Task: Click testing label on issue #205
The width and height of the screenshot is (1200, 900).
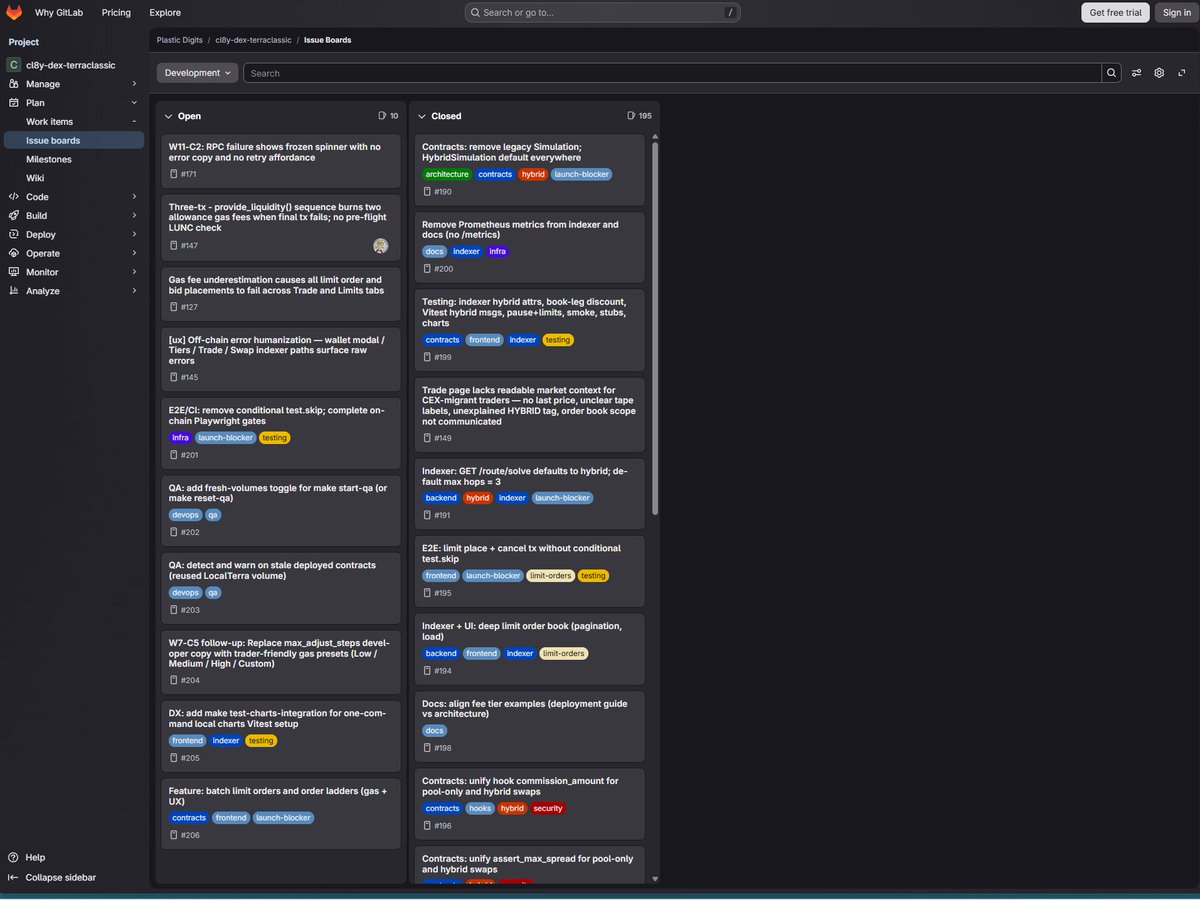Action: pyautogui.click(x=261, y=740)
